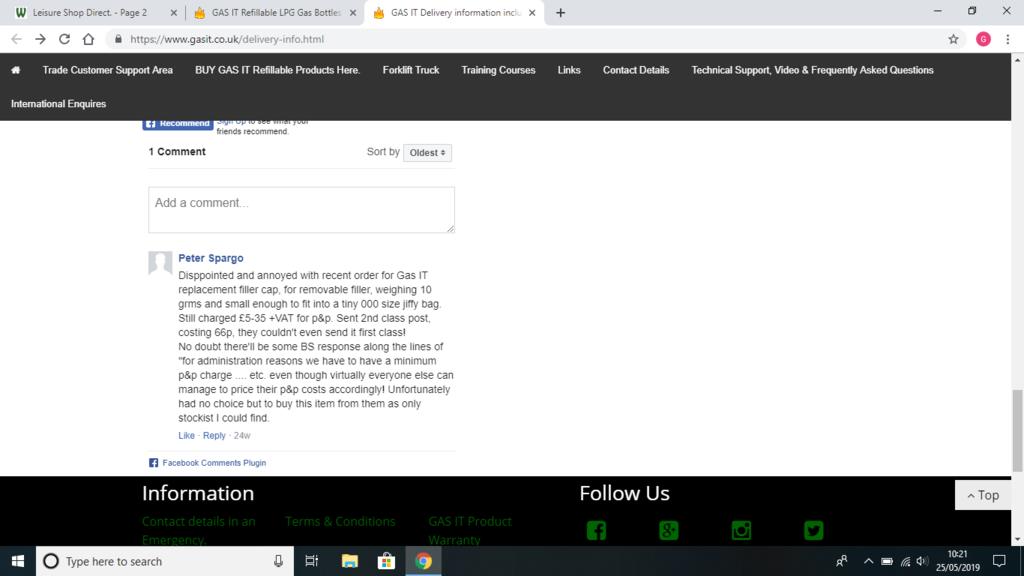The height and width of the screenshot is (576, 1024).
Task: Click the Microsoft Store taskbar icon
Action: click(x=386, y=561)
